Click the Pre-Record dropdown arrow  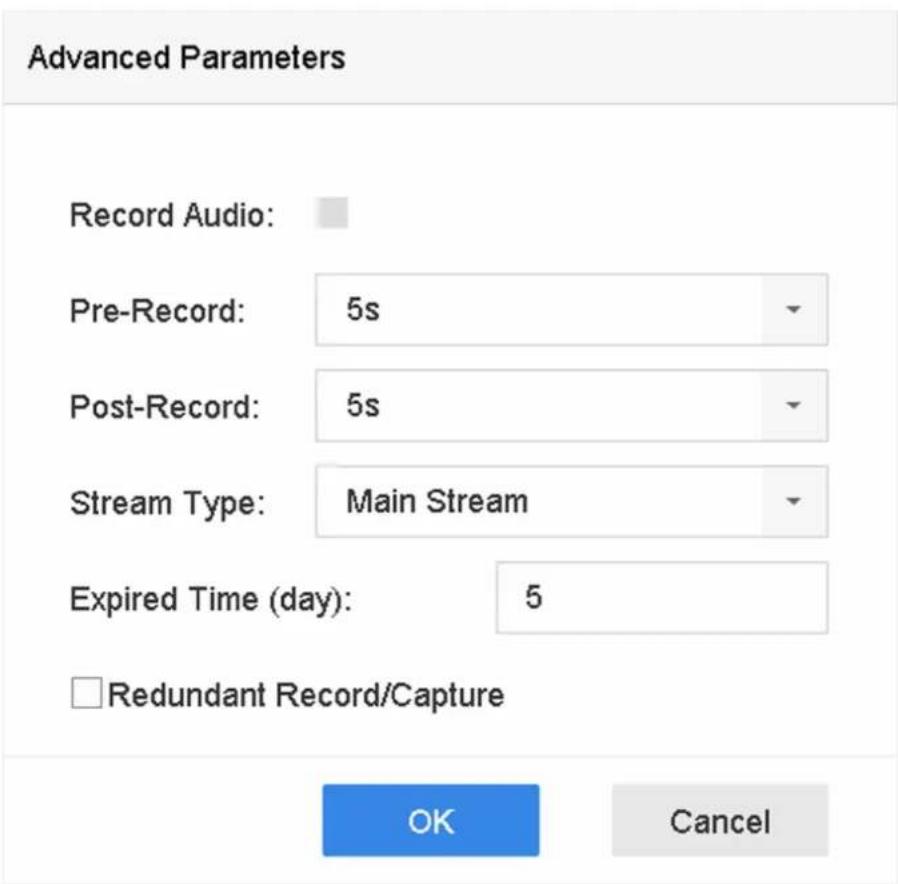794,310
